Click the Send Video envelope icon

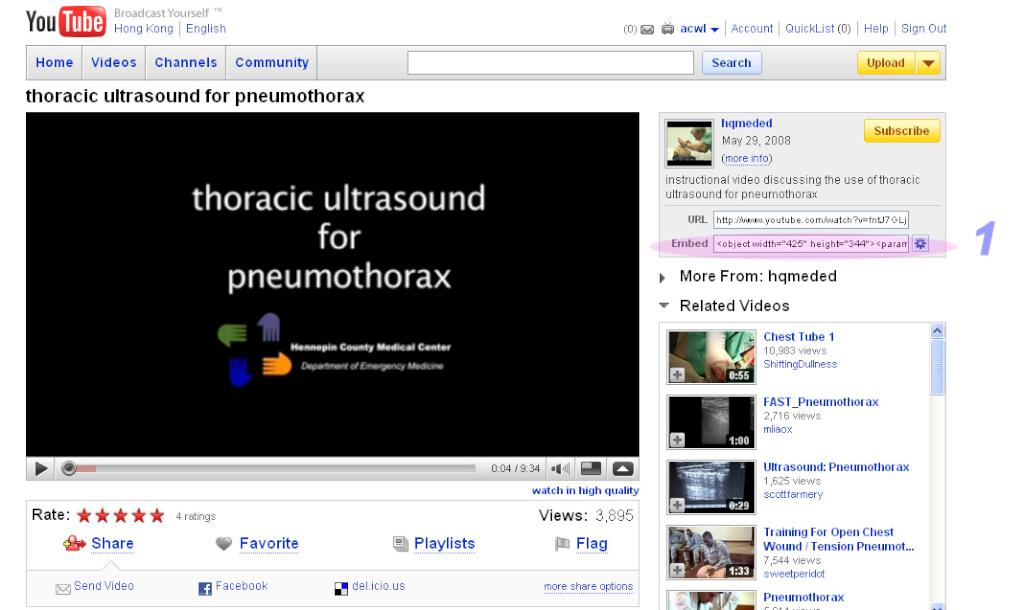[63, 589]
